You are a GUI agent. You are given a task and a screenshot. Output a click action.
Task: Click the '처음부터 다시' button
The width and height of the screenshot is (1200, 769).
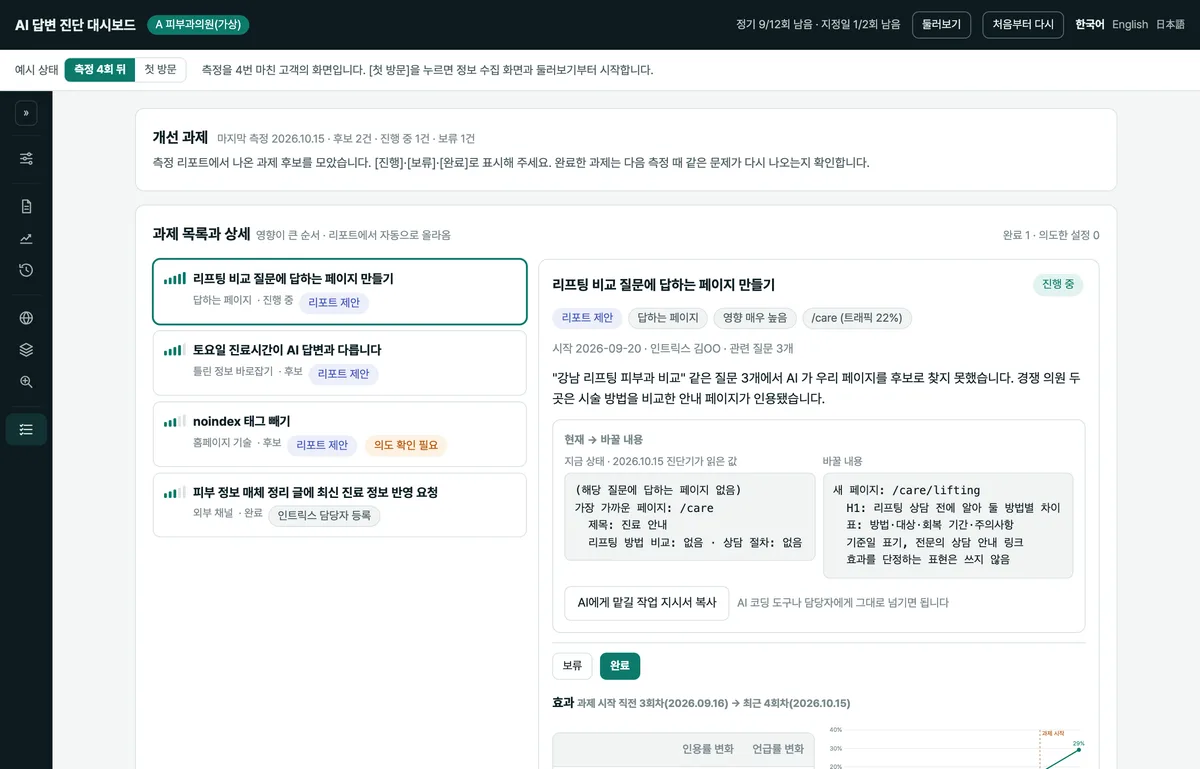1022,25
